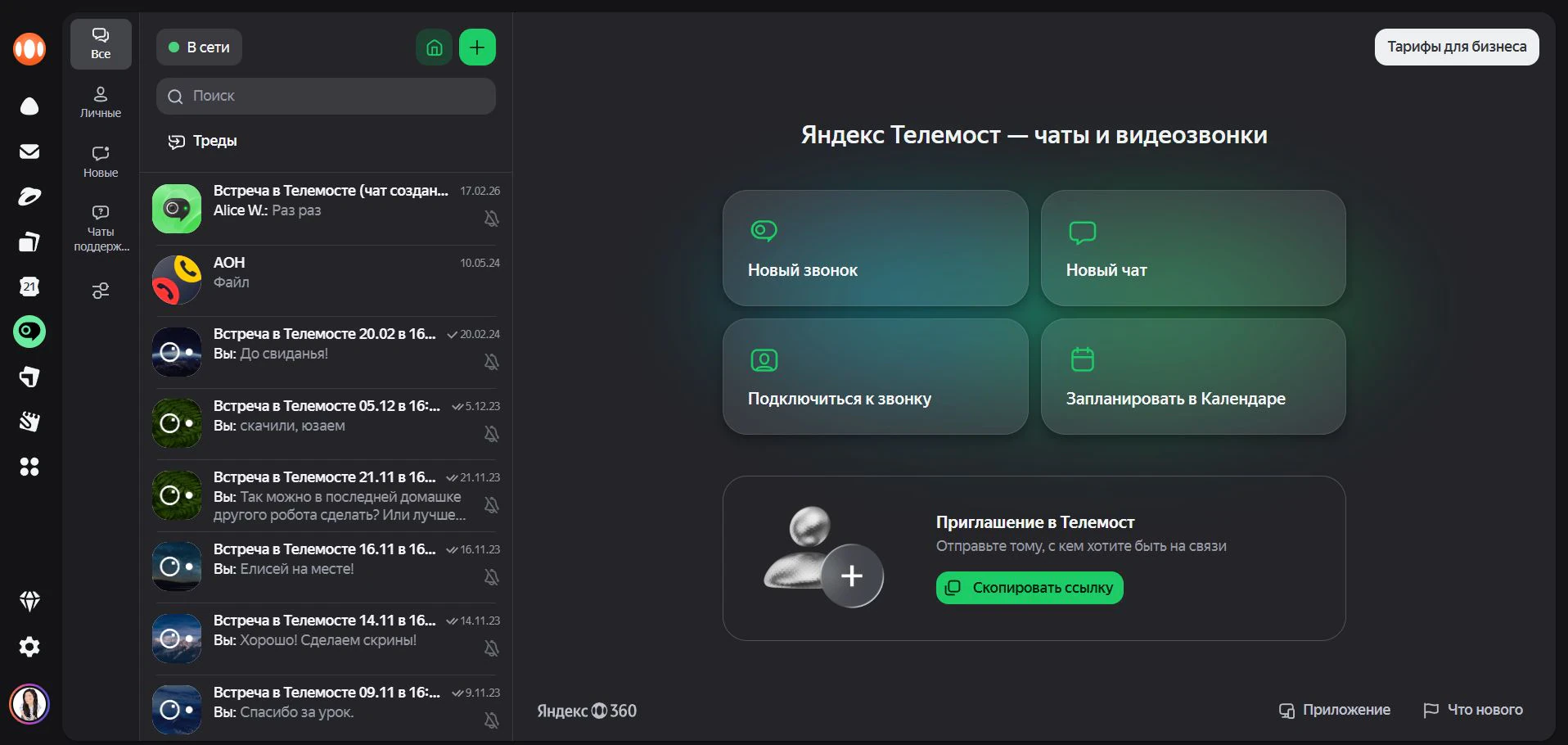Open the 'Приложение' link
This screenshot has width=1568, height=745.
[1335, 710]
